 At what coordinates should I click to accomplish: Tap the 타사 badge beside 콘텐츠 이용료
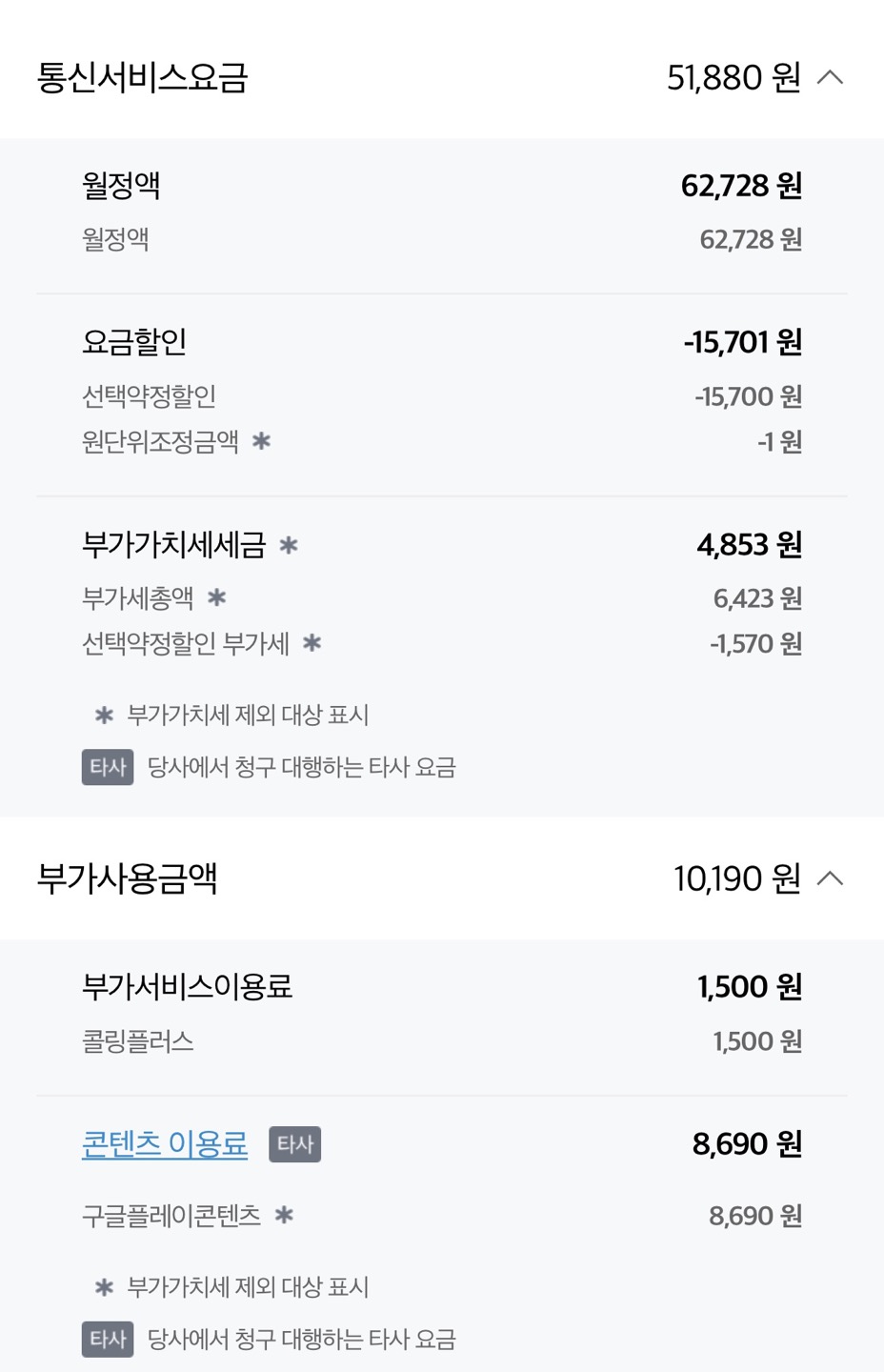(295, 1144)
